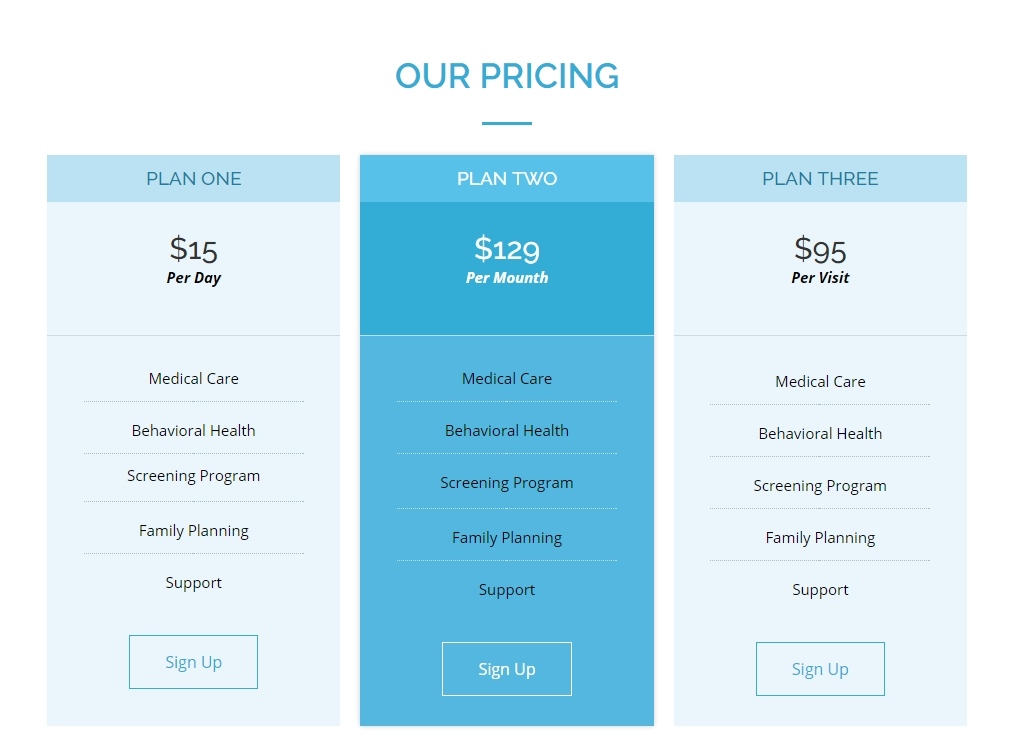The height and width of the screenshot is (756, 1014).
Task: Click the Our Pricing heading
Action: point(507,76)
